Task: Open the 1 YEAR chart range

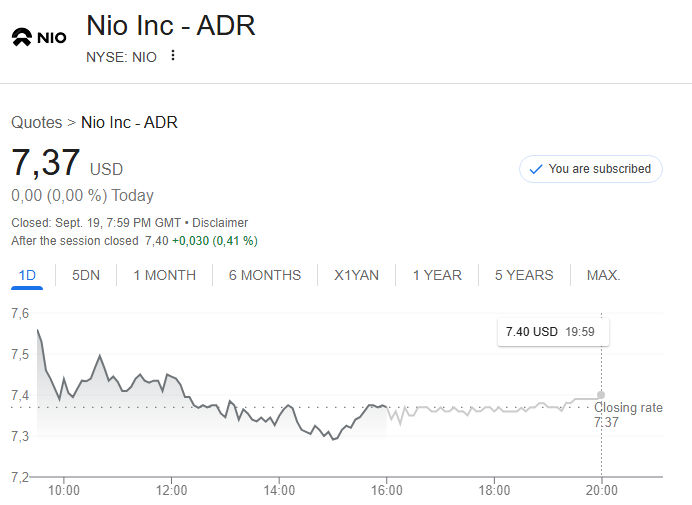Action: coord(437,275)
